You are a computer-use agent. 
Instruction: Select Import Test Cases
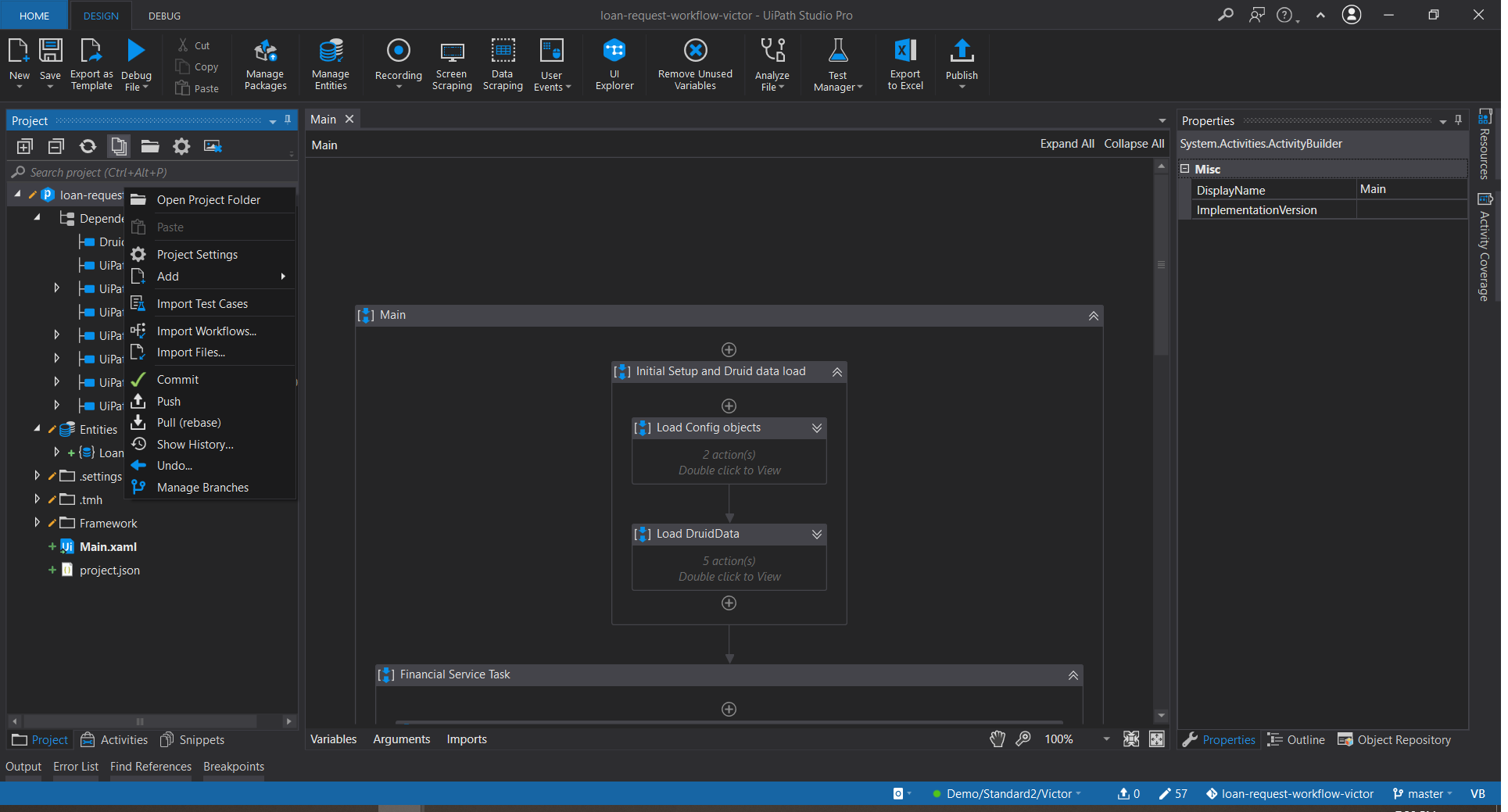click(x=210, y=304)
